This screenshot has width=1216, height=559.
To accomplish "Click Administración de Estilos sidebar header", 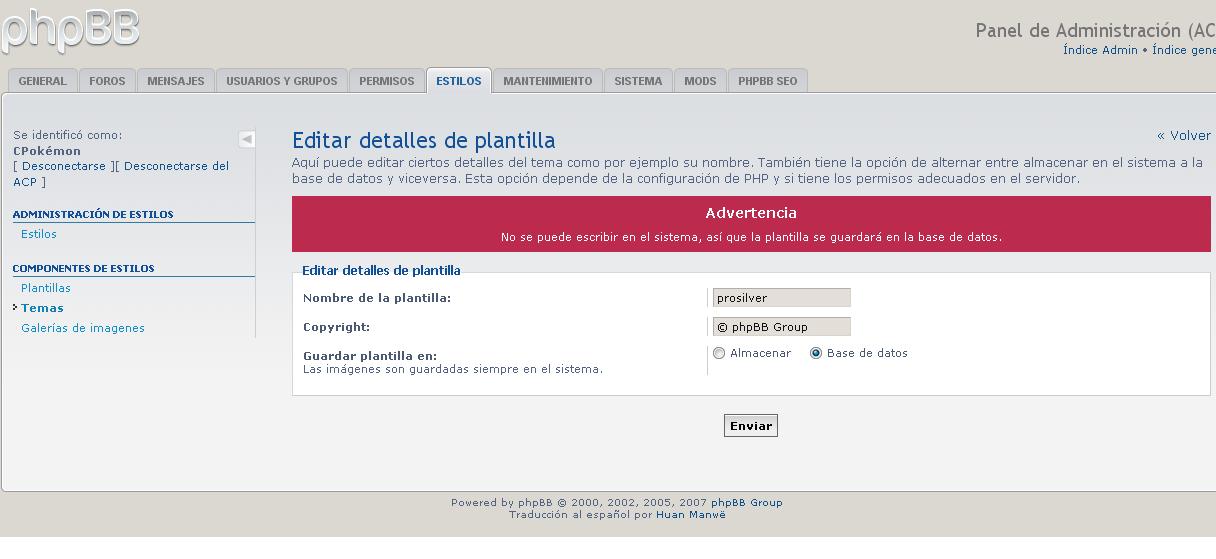I will [x=93, y=214].
